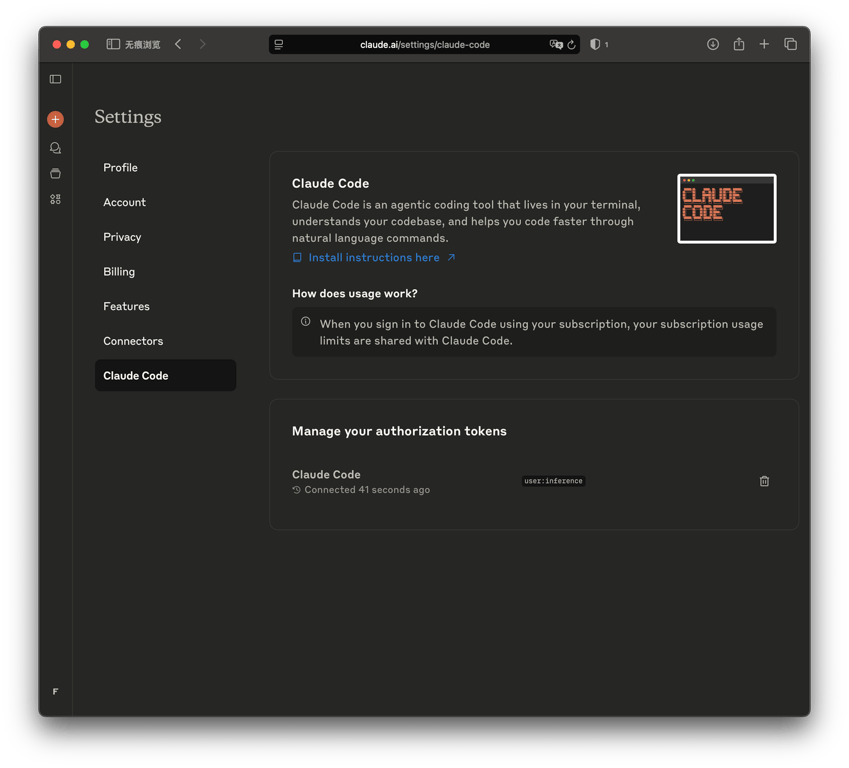
Task: Click the 'Manage your authorization tokens' heading
Action: [399, 431]
